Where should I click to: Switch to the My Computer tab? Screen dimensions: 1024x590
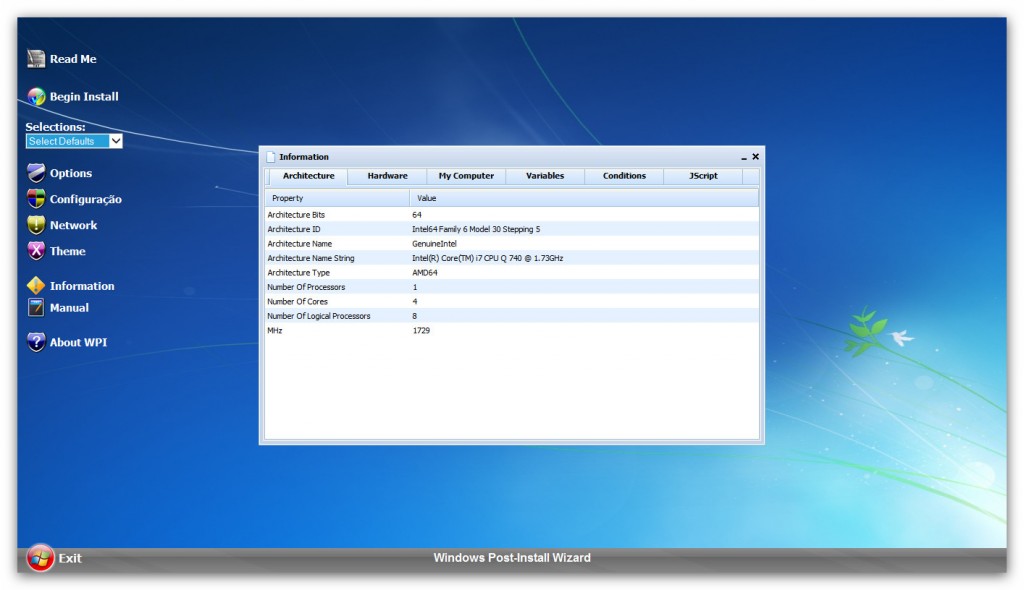click(x=466, y=176)
